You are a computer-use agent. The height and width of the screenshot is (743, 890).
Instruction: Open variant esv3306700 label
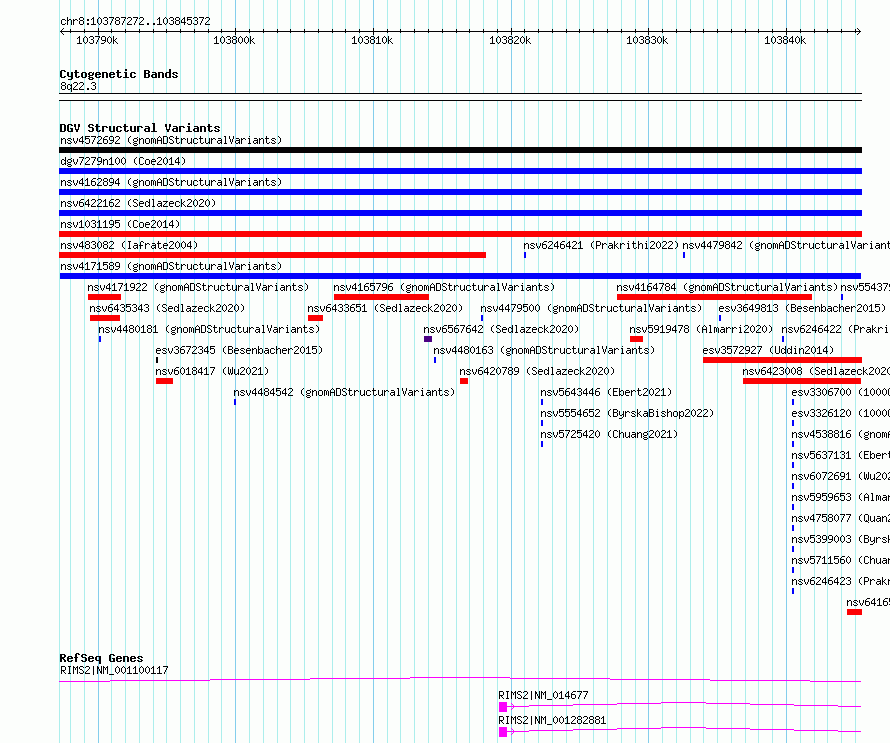(840, 392)
